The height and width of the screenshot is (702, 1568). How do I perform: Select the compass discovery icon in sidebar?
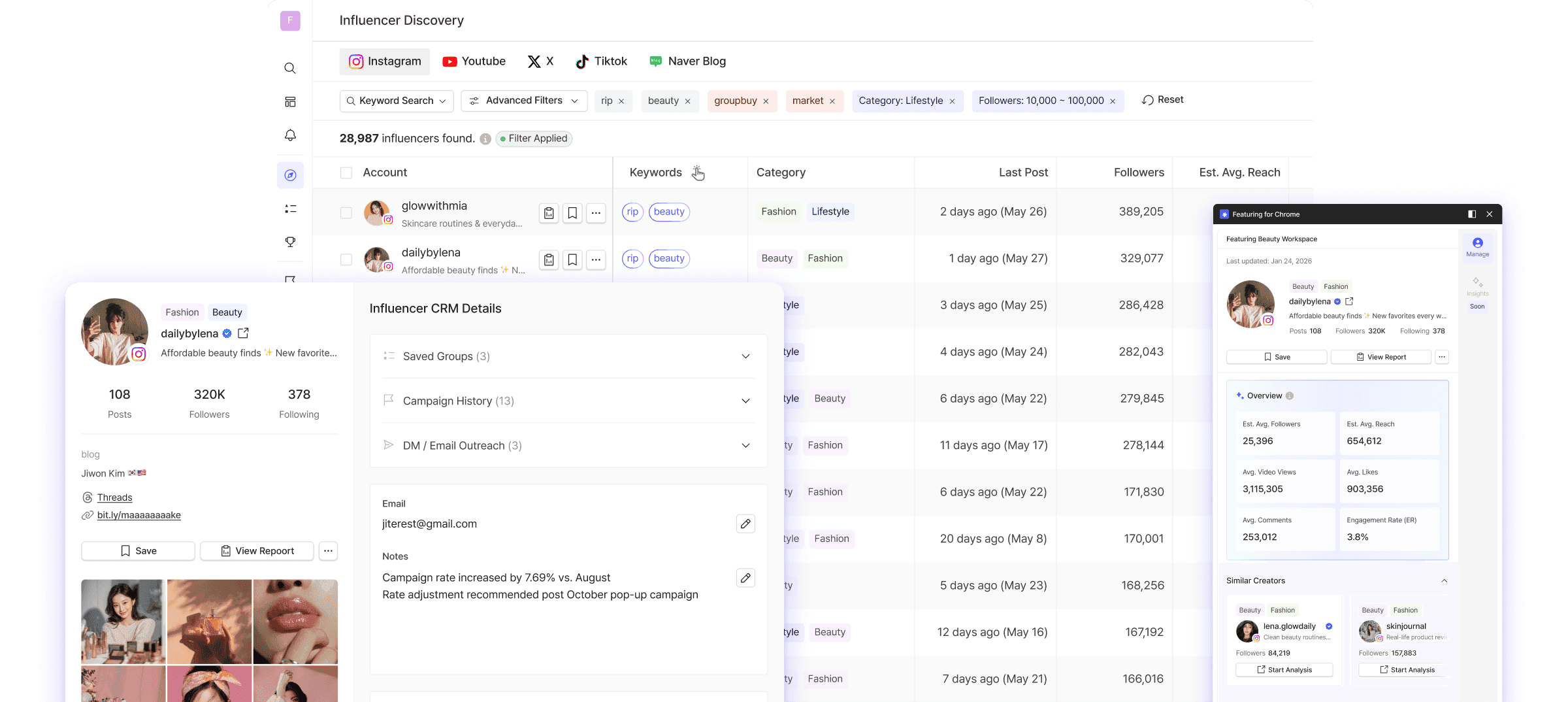[290, 175]
